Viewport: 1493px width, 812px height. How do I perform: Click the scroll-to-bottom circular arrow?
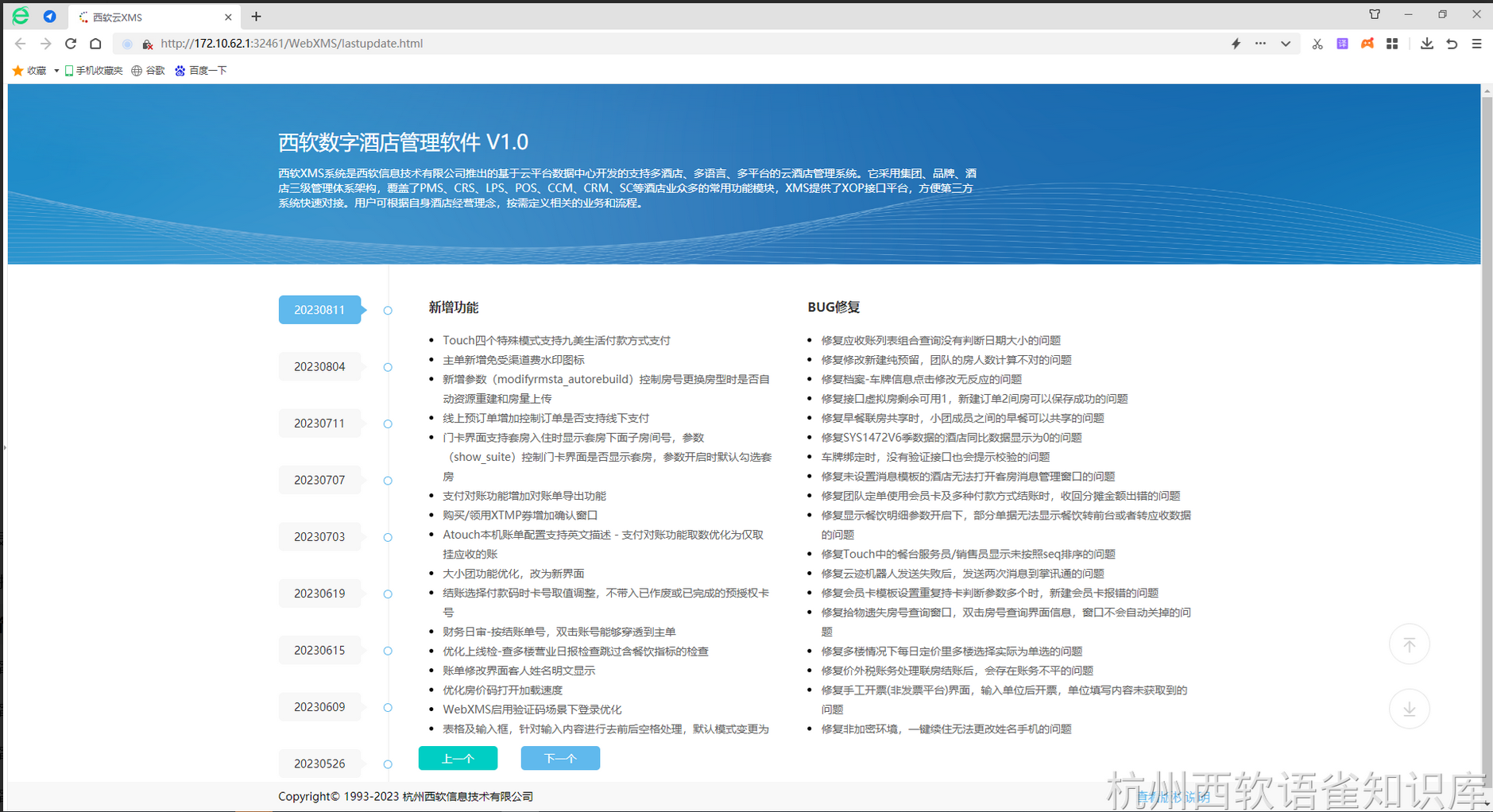point(1409,709)
